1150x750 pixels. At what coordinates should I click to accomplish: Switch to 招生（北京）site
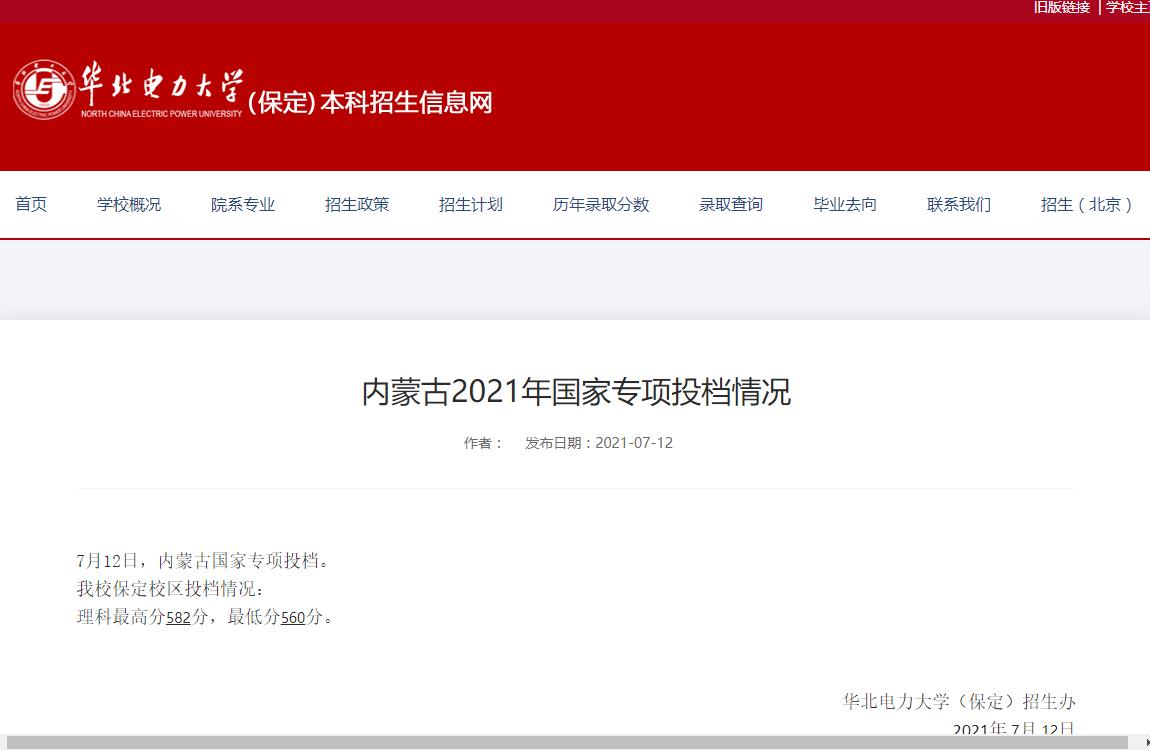(1088, 205)
